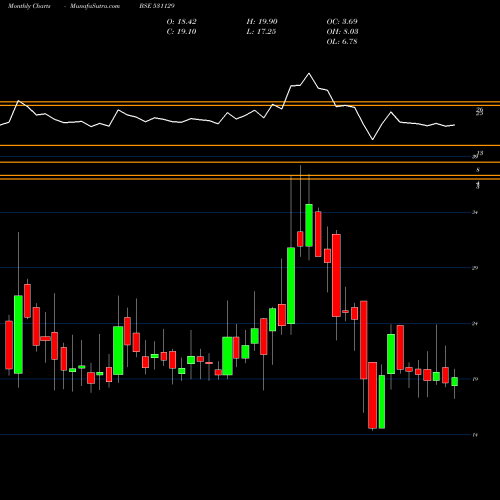Click the 19 price axis label
The width and height of the screenshot is (500, 500).
475,379
